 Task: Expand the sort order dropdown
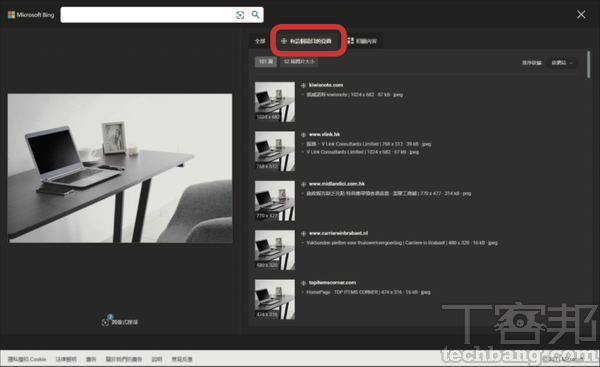click(x=562, y=63)
